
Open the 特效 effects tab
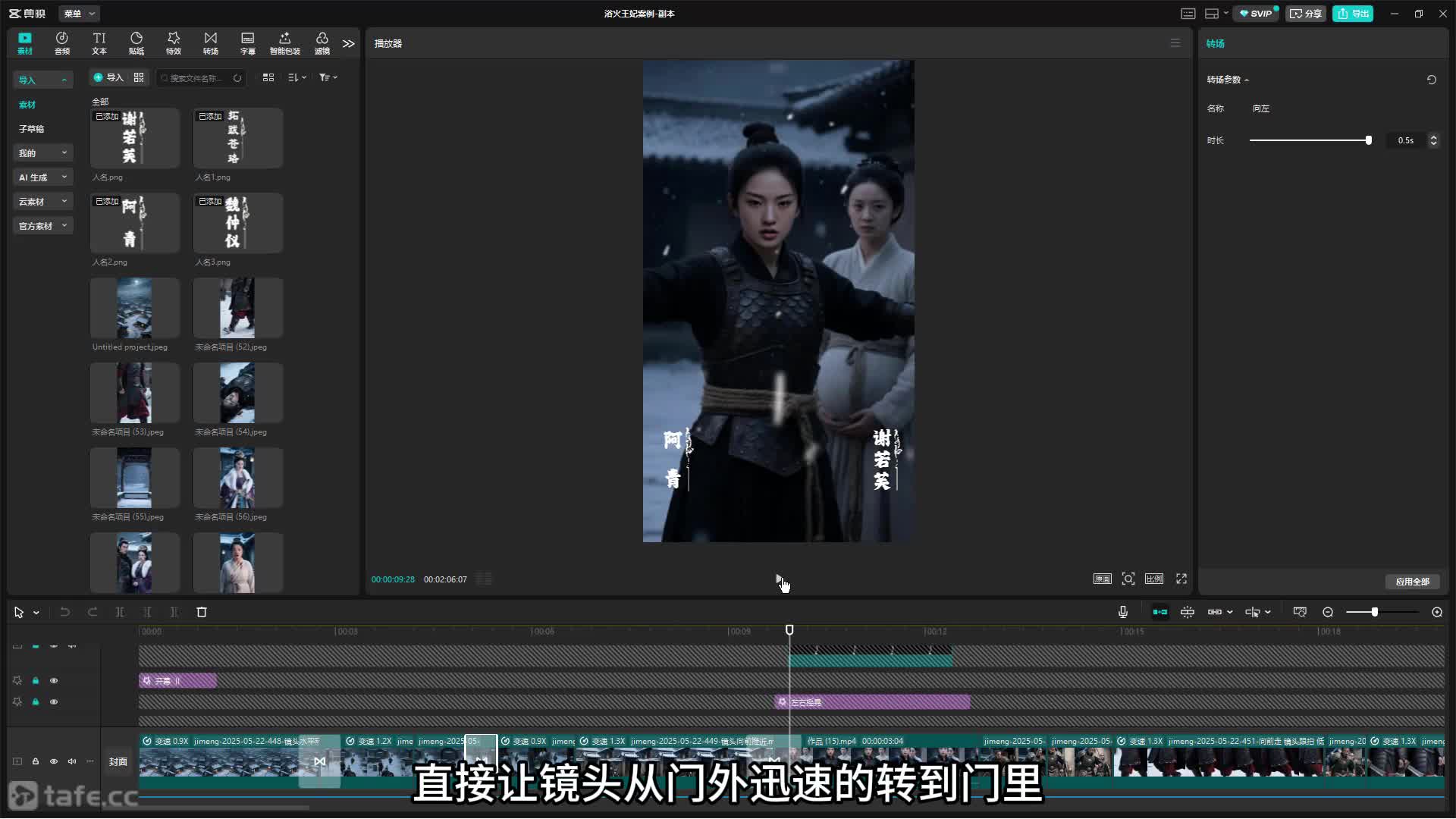point(174,43)
